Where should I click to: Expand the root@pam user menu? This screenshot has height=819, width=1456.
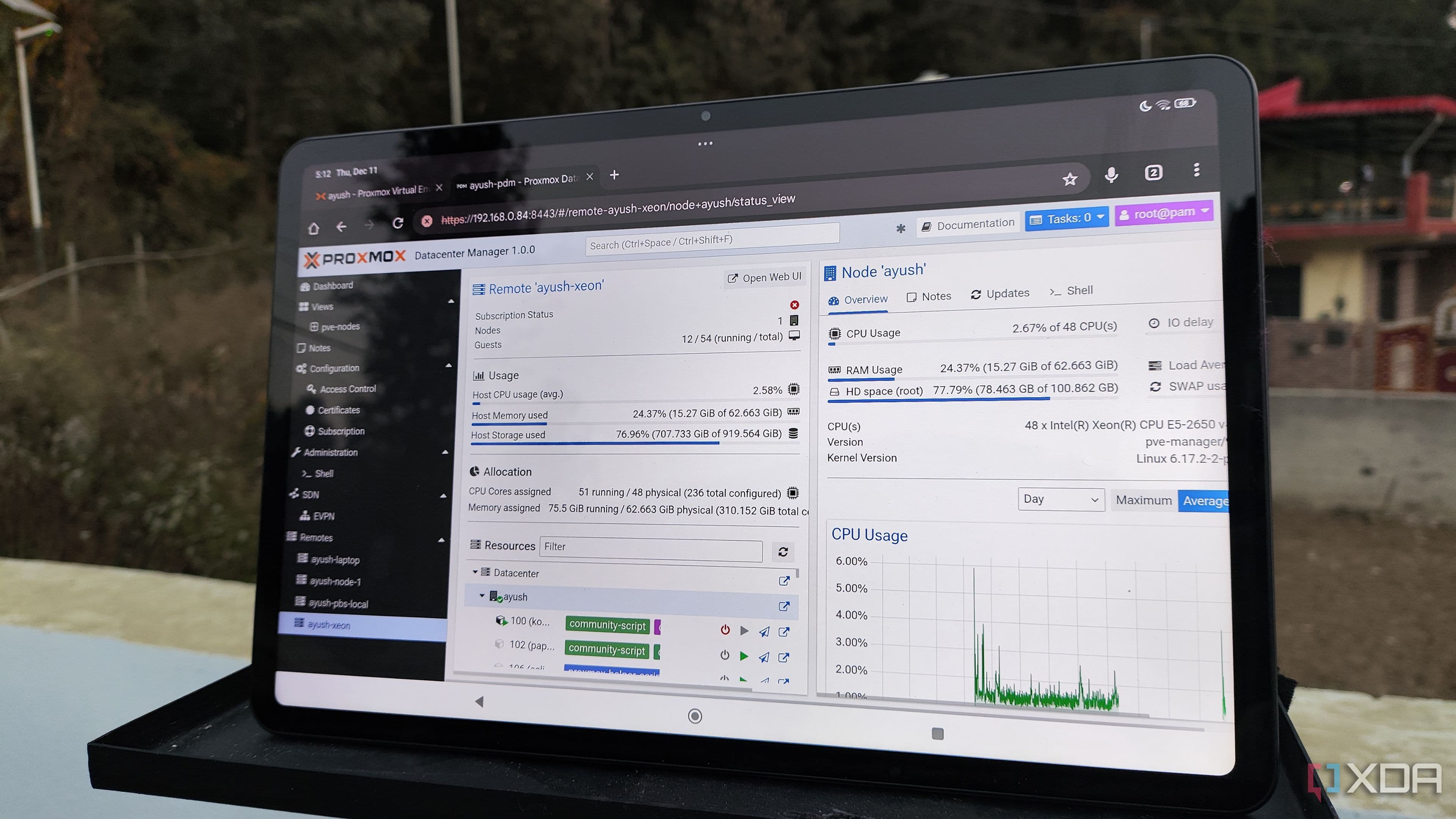(1164, 213)
